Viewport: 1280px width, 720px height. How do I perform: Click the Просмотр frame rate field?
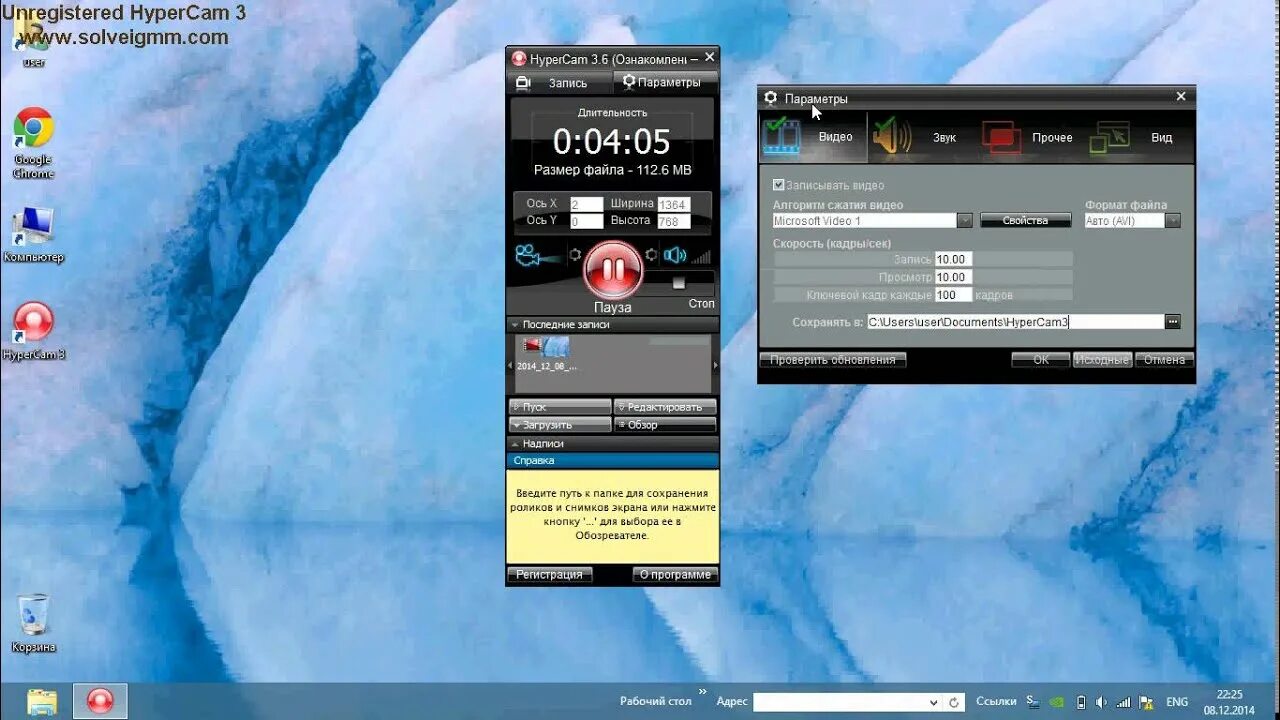tap(953, 277)
